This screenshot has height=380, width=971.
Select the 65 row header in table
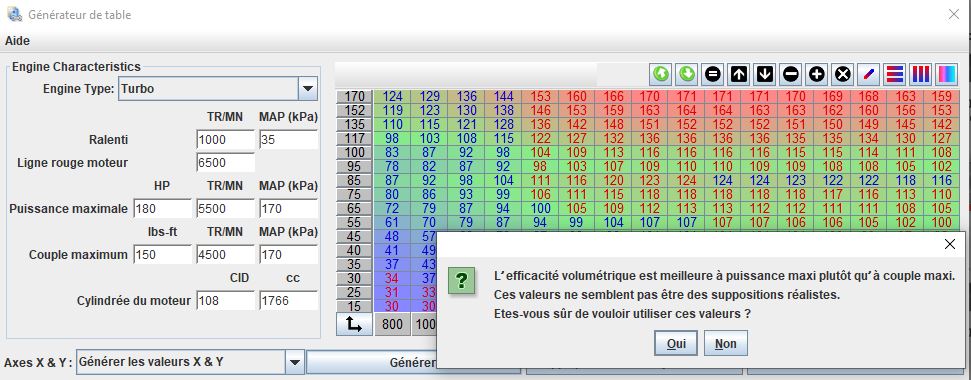coord(355,209)
